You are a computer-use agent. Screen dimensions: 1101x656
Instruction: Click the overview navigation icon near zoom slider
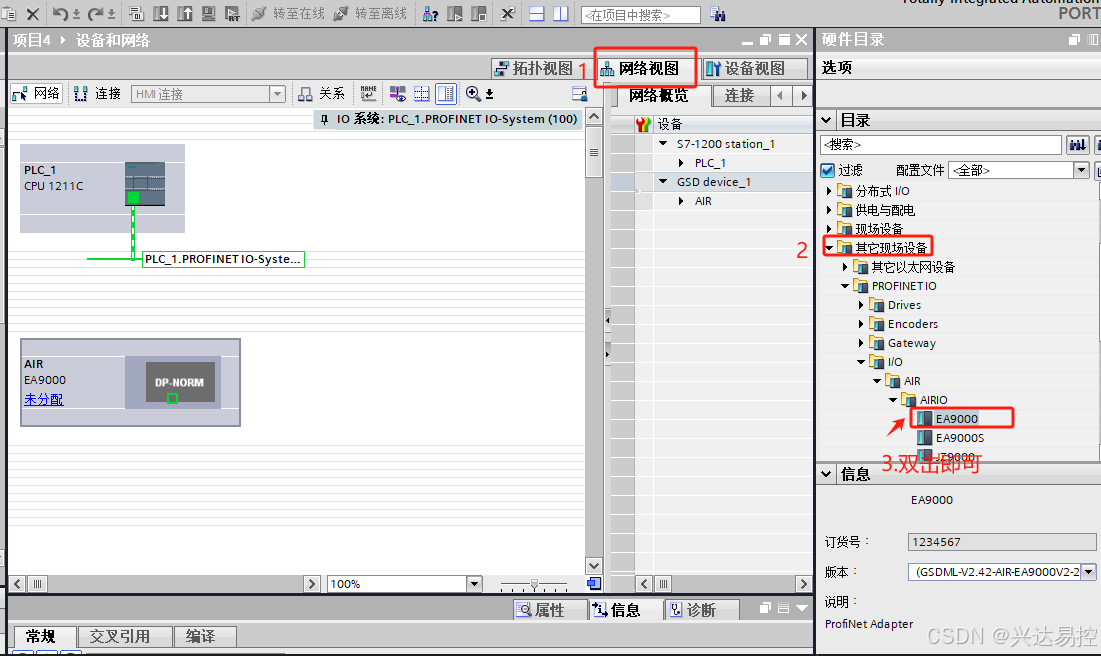[593, 584]
